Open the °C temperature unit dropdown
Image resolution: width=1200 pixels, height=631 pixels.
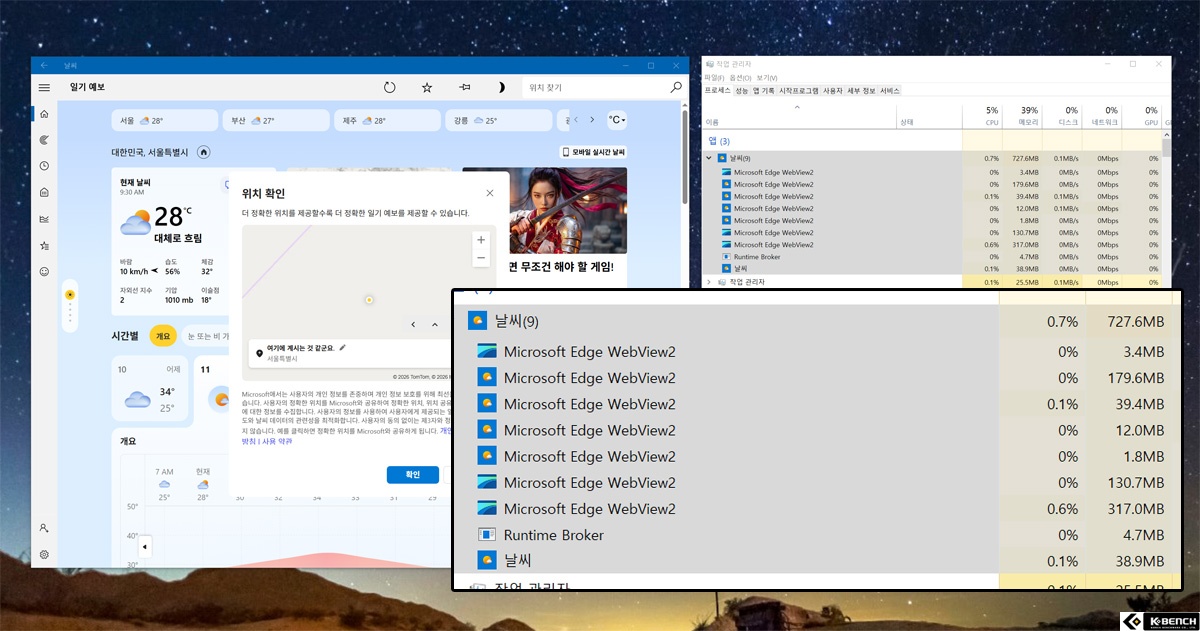(617, 120)
